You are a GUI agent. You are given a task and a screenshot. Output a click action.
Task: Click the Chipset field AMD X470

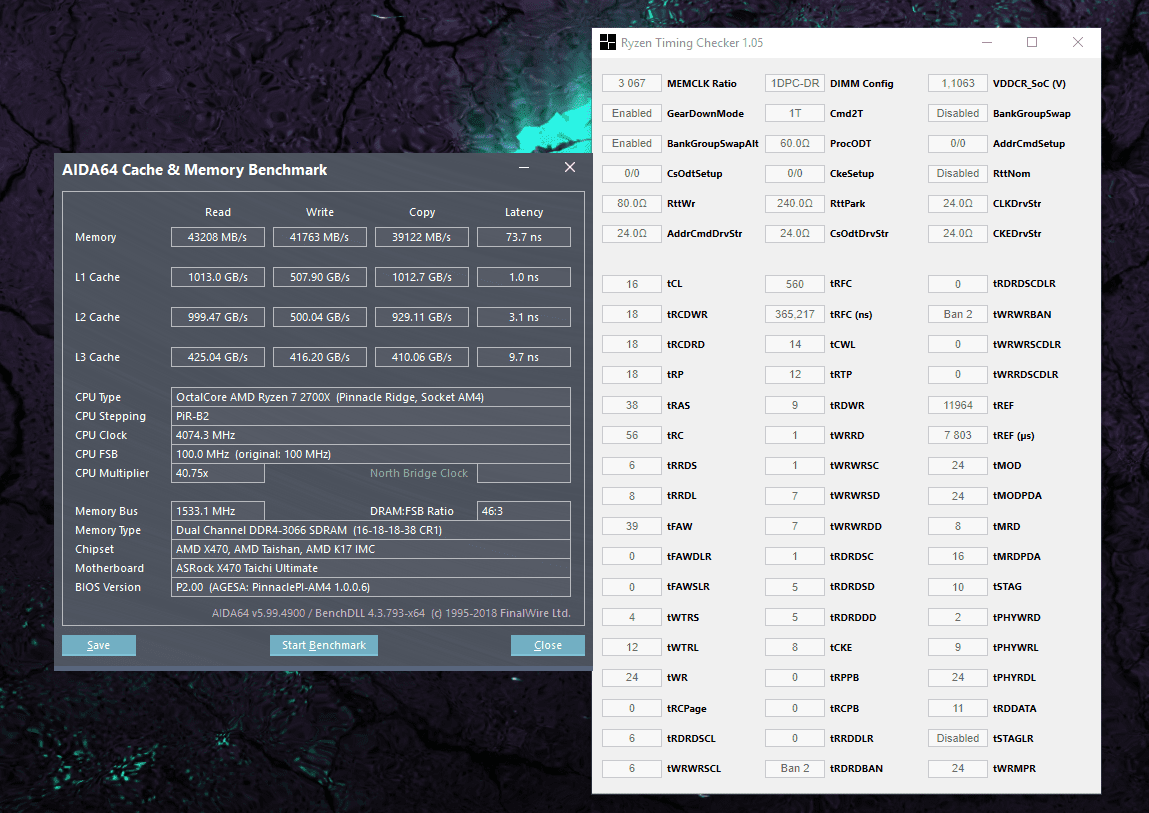coord(371,549)
